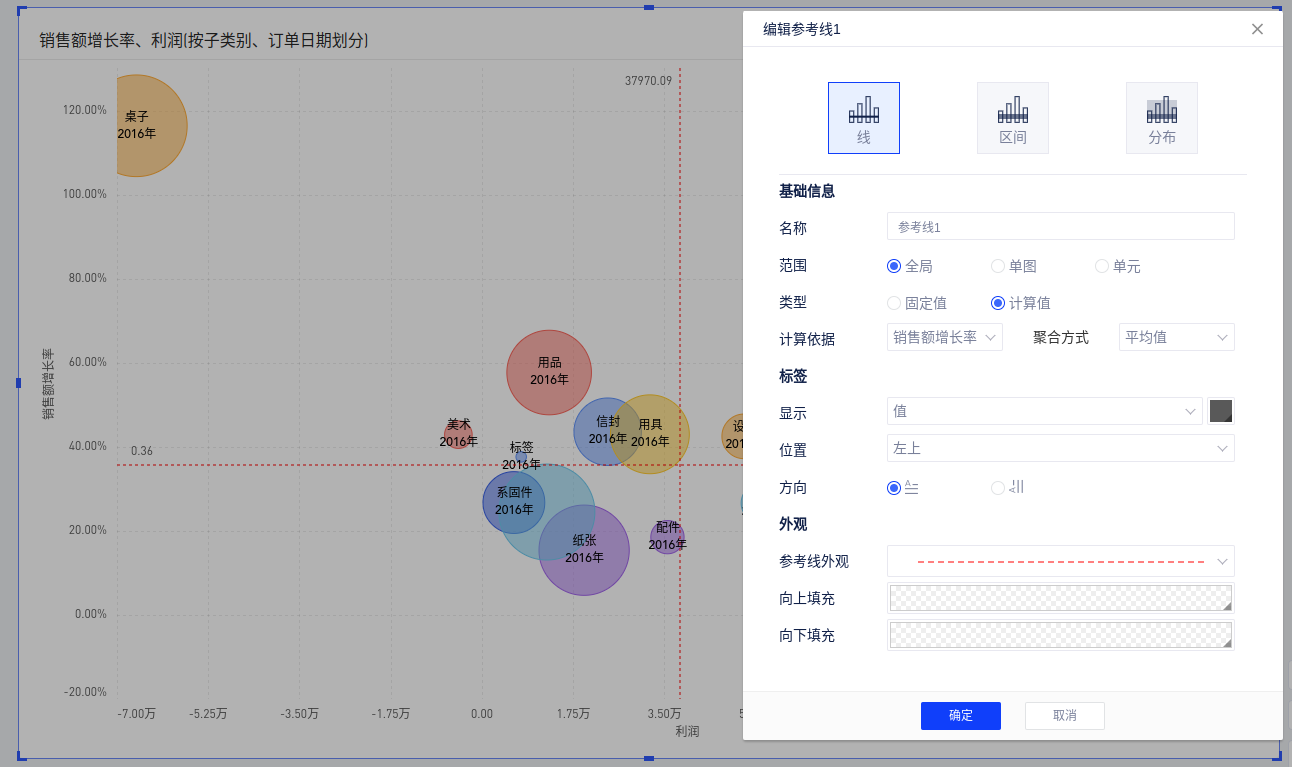Viewport: 1292px width, 767px height.
Task: Switch to the 区间 reference type
Action: pos(1012,118)
